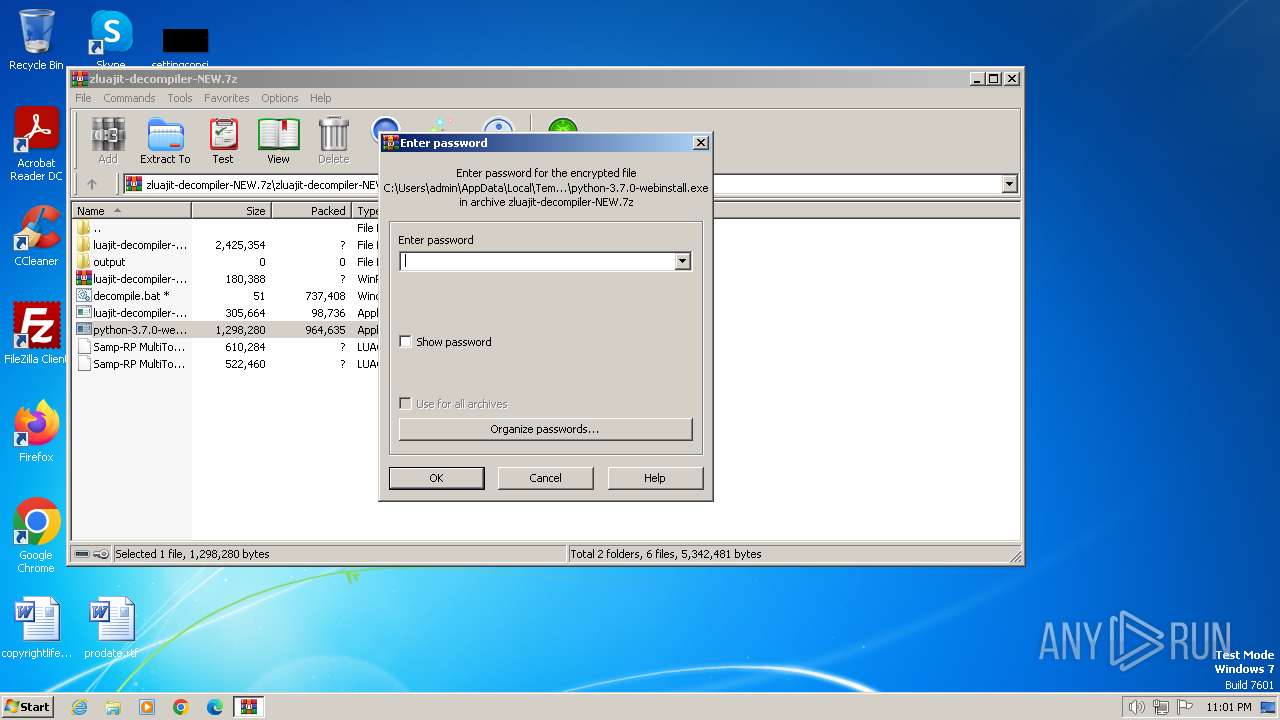Click the Action Center flag tray icon
This screenshot has height=720, width=1280.
point(1185,707)
